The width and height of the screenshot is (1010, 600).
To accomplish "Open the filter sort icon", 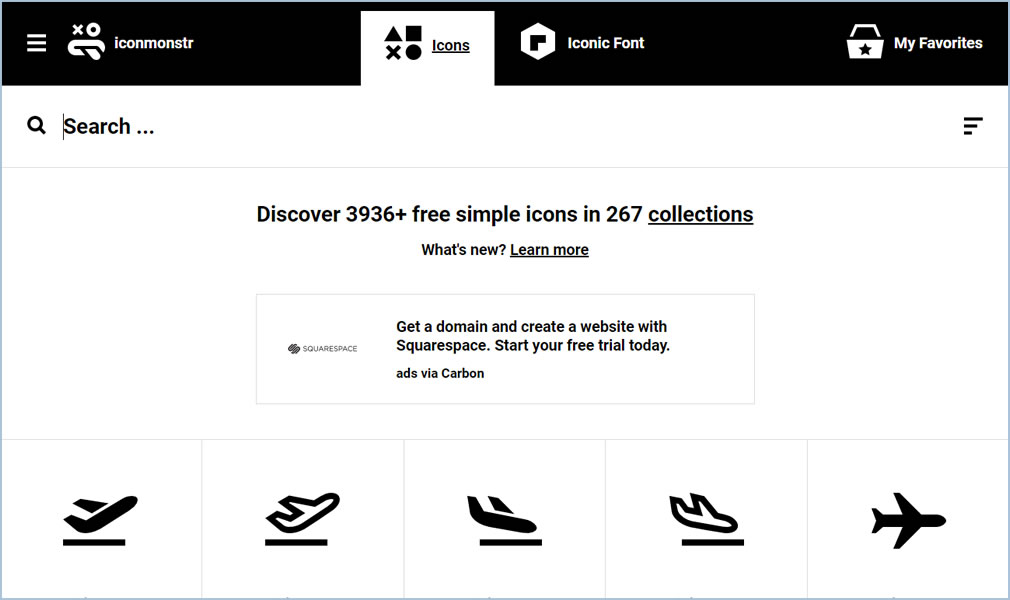I will point(973,126).
